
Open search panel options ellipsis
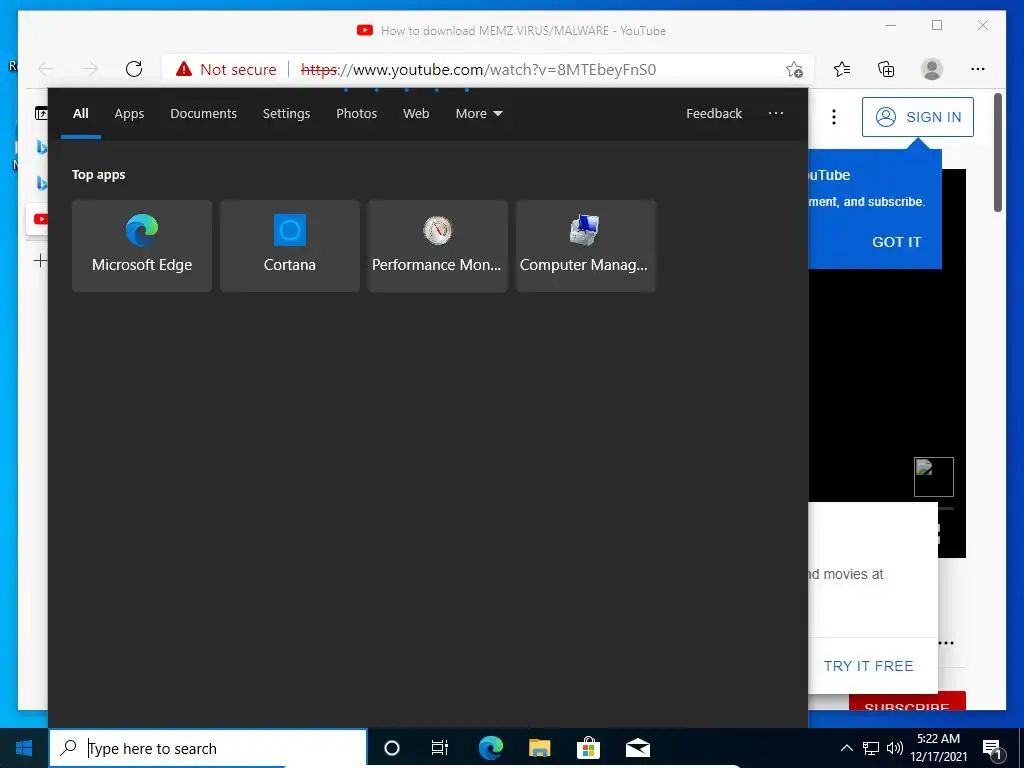(775, 114)
